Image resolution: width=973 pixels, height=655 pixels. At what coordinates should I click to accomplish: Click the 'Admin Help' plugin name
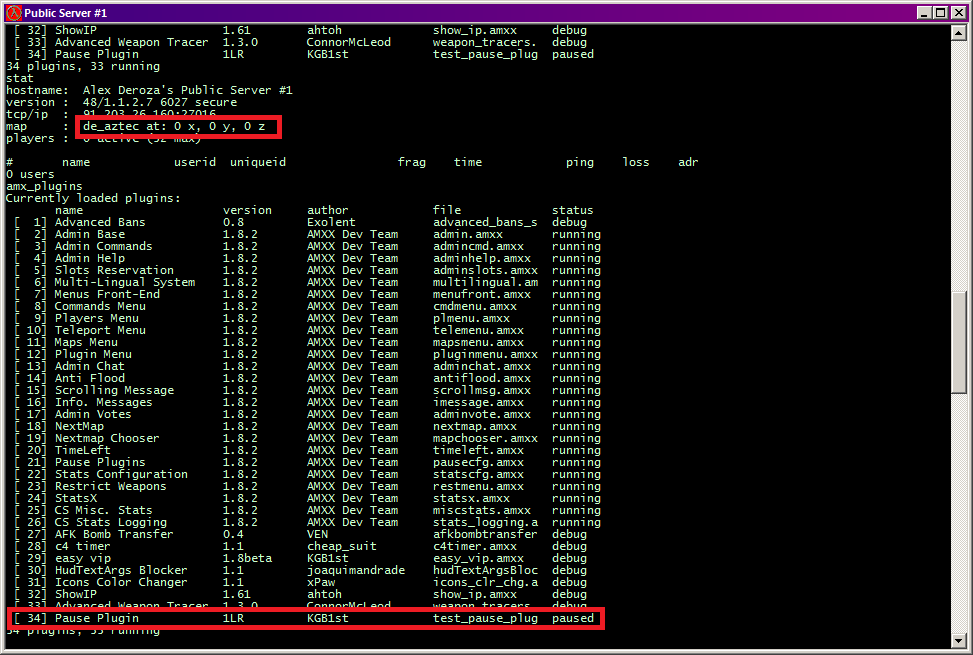point(89,258)
